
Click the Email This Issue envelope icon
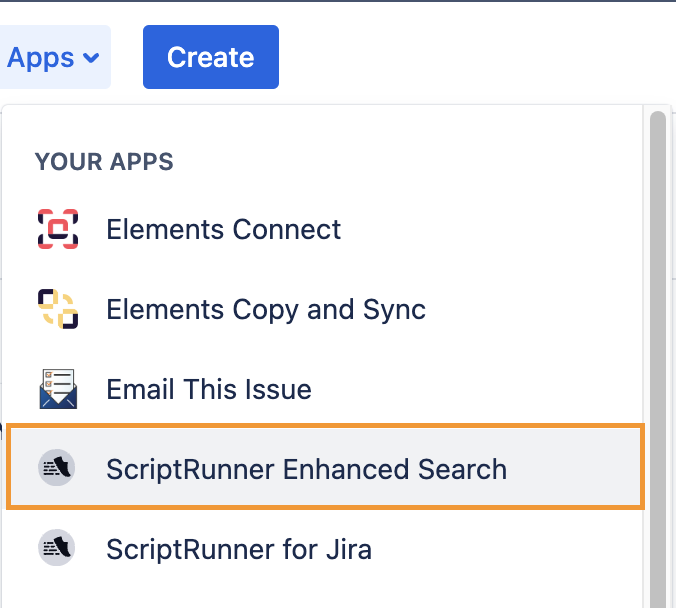57,389
